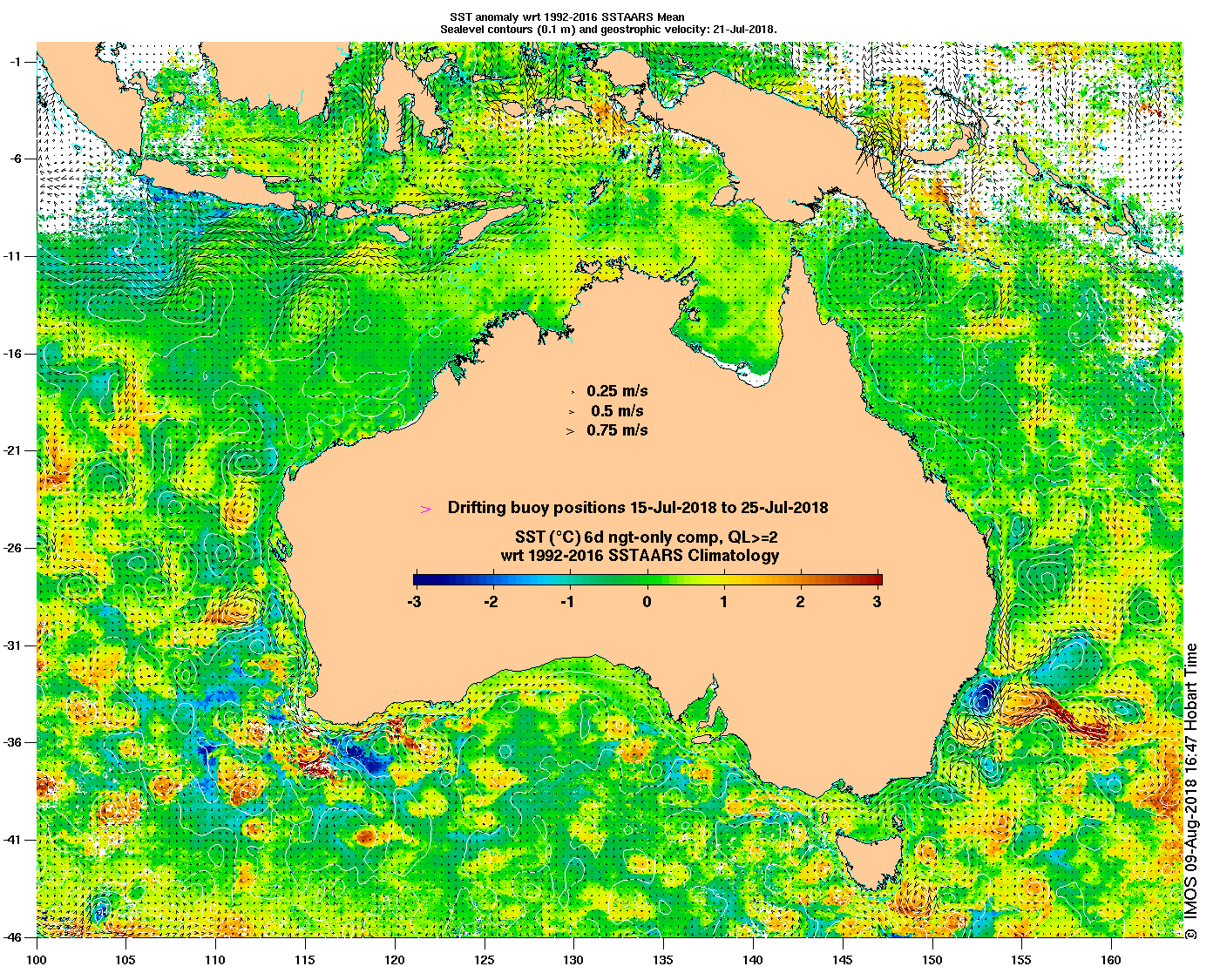Image resolution: width=1220 pixels, height=980 pixels.
Task: Click longitude axis label '115'
Action: (x=305, y=960)
